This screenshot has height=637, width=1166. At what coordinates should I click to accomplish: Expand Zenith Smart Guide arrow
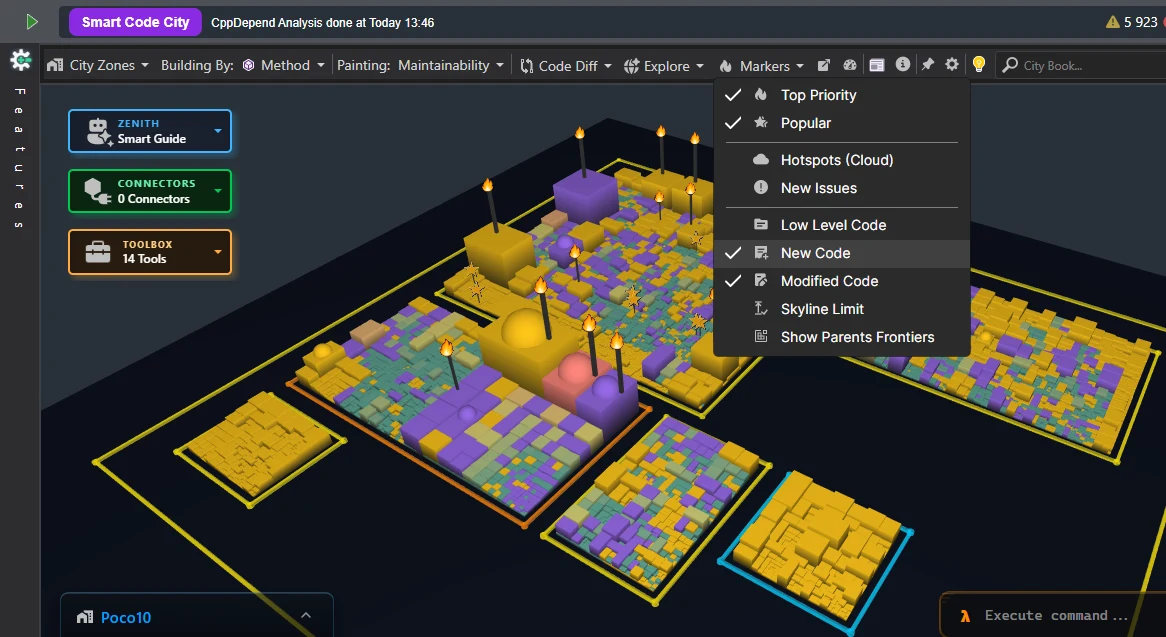tap(218, 131)
